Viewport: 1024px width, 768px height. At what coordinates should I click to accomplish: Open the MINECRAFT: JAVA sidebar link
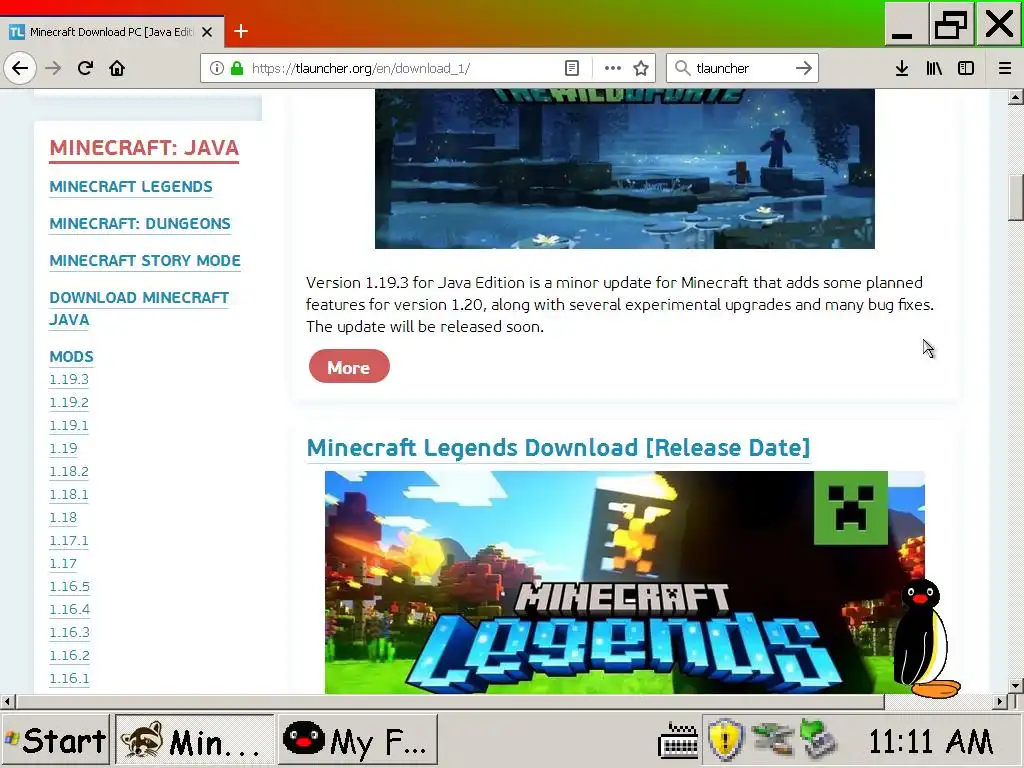(144, 148)
